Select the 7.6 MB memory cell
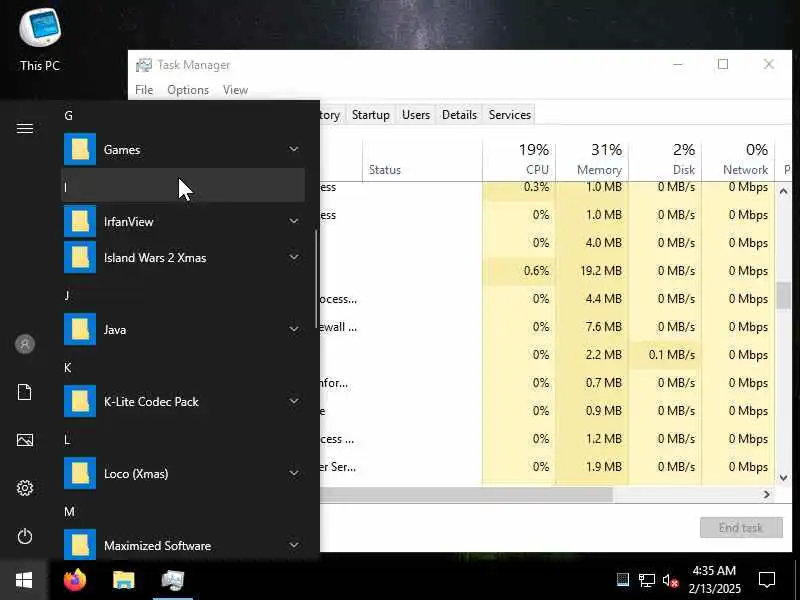Screen dimensions: 800x600 click(x=592, y=327)
